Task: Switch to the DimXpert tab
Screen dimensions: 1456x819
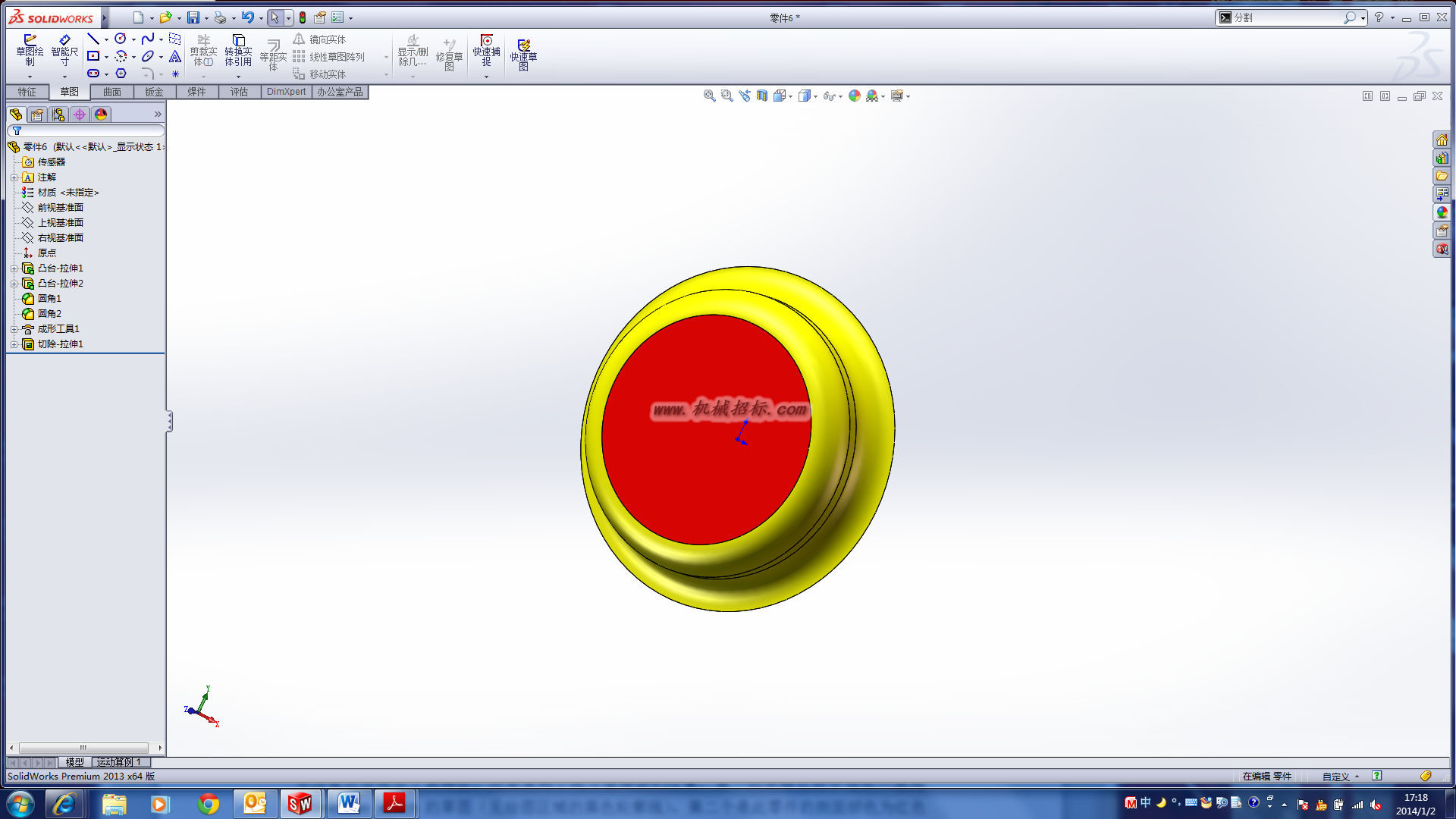Action: 287,92
